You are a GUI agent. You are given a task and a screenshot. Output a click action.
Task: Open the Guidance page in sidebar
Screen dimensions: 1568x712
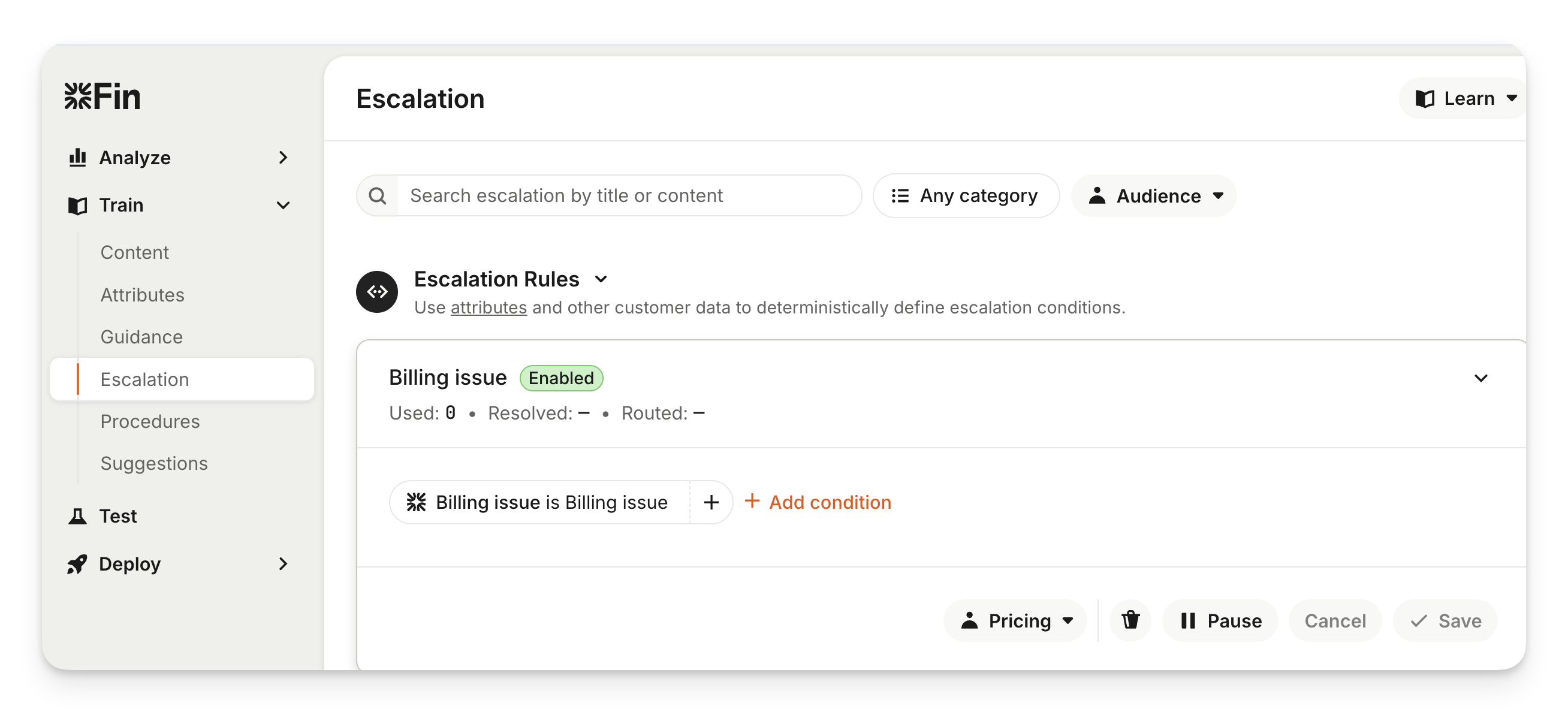tap(141, 337)
